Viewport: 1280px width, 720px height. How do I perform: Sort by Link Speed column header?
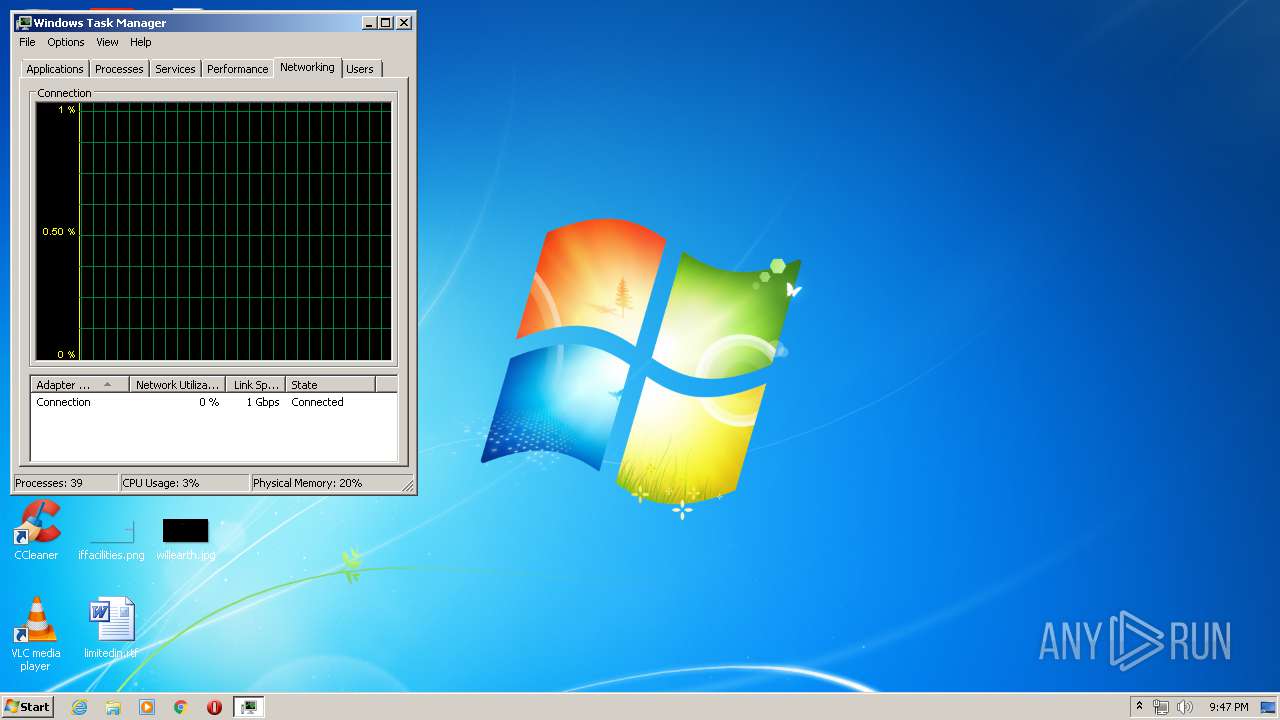point(256,384)
